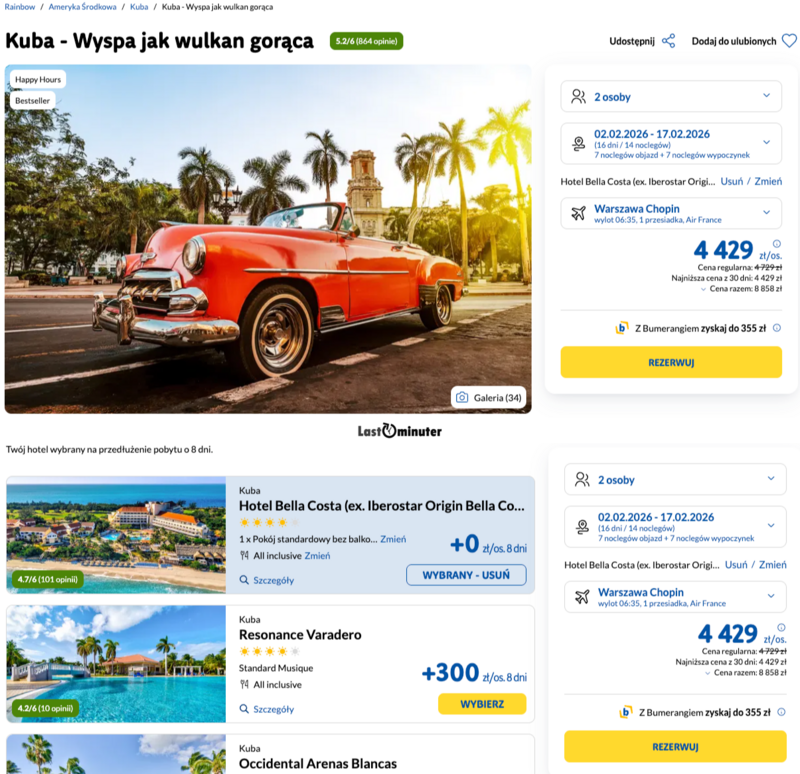Expand the top 2 osoby dropdown
The image size is (800, 774).
click(671, 96)
